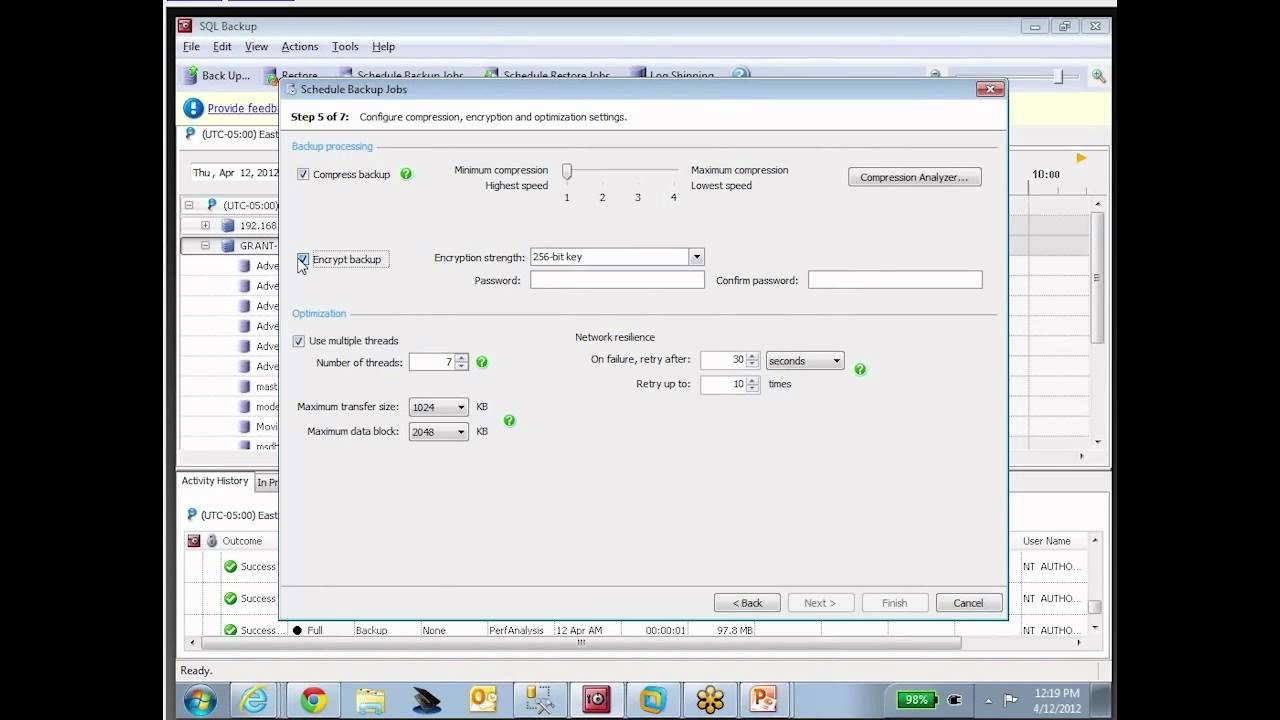This screenshot has width=1280, height=720.
Task: Click the 192.168 server icon in tree
Action: coord(228,226)
